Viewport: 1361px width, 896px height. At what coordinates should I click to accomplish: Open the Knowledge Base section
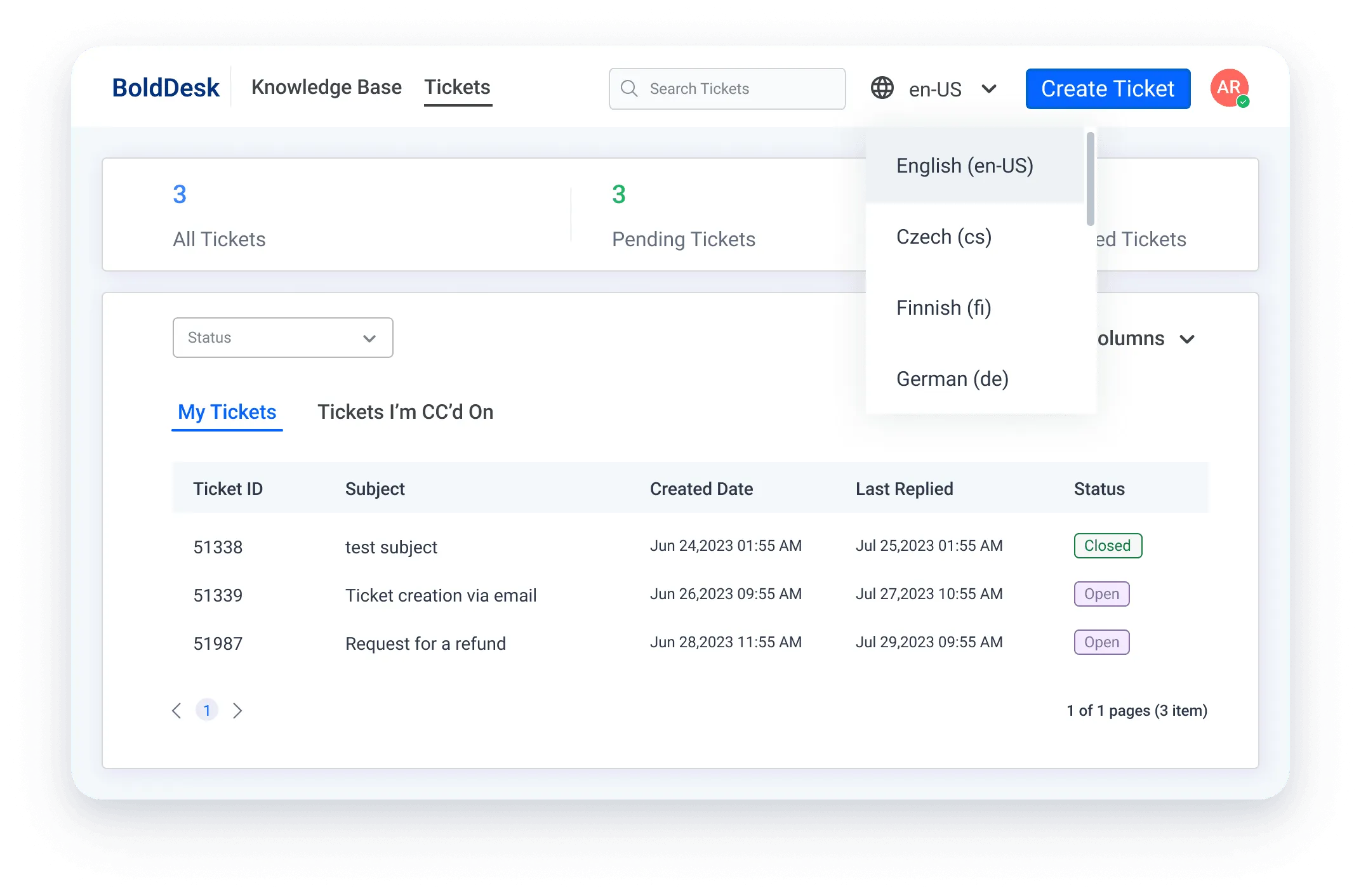coord(326,87)
